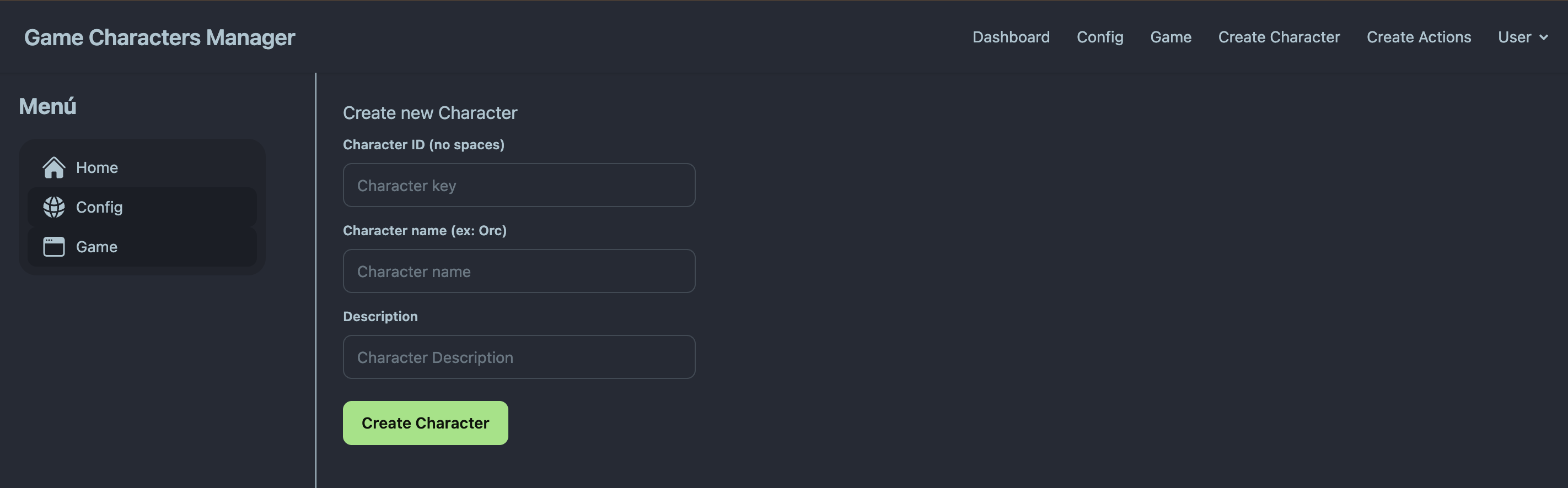Select the Game sidebar menu label
The height and width of the screenshot is (488, 1568).
click(x=96, y=247)
